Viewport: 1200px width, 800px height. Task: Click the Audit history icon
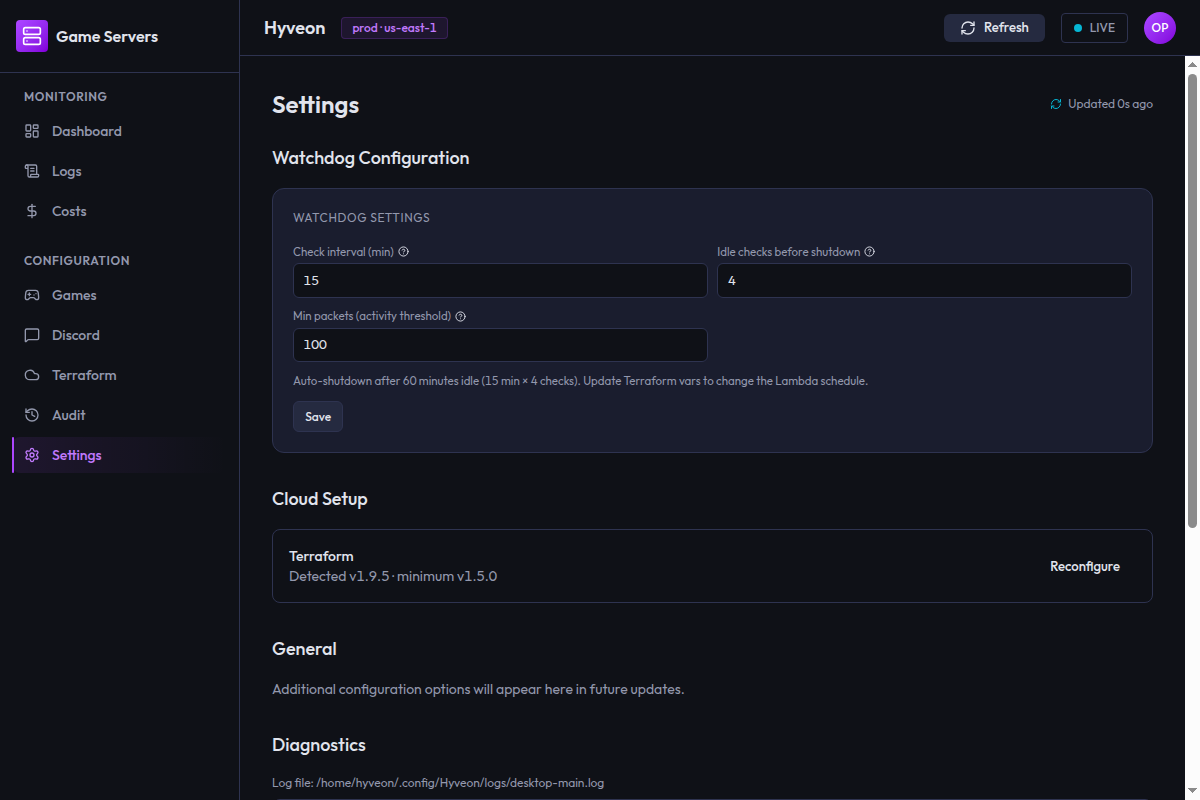coord(32,415)
